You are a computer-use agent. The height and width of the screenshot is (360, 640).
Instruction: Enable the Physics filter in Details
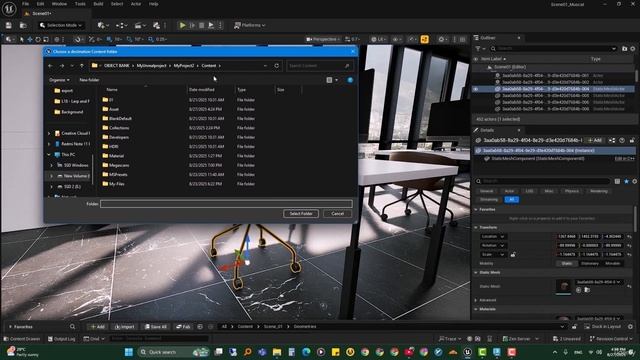click(571, 191)
